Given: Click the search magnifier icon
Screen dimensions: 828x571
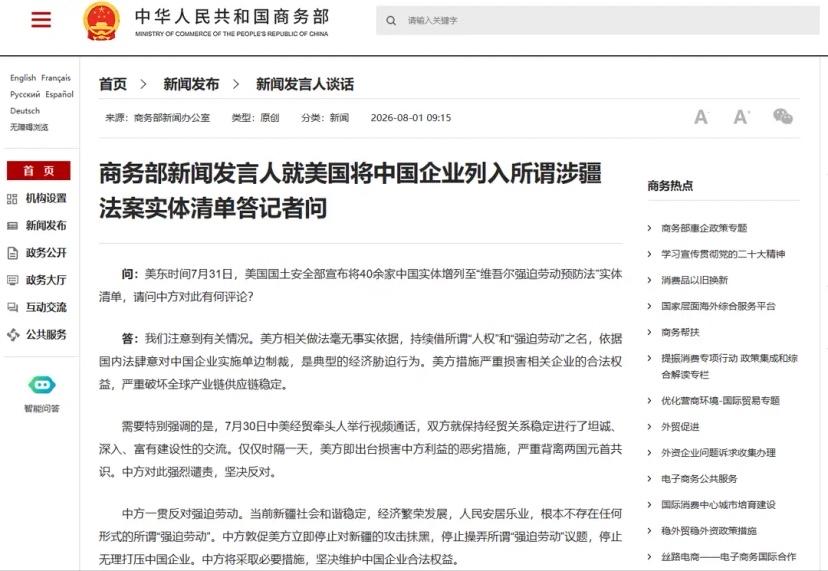Looking at the screenshot, I should (391, 21).
